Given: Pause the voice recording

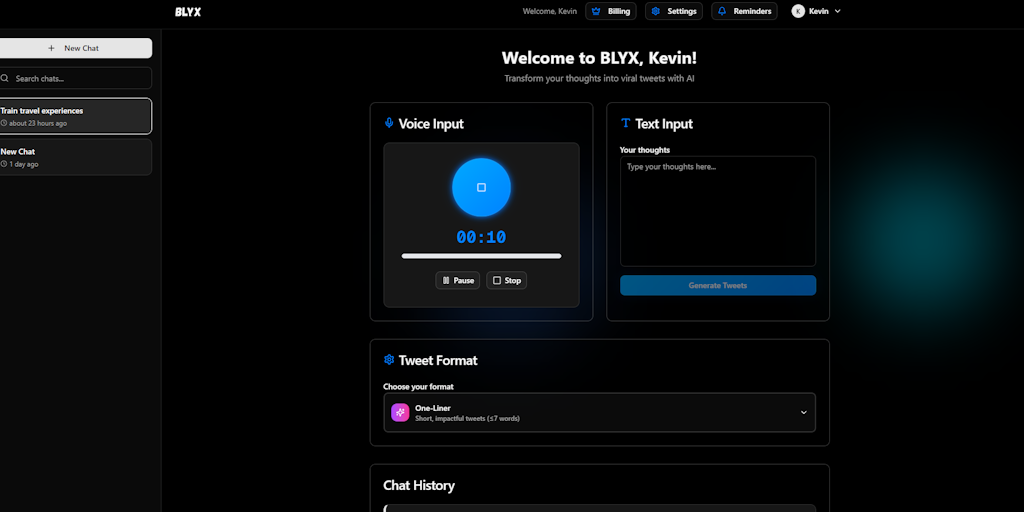Looking at the screenshot, I should point(458,280).
